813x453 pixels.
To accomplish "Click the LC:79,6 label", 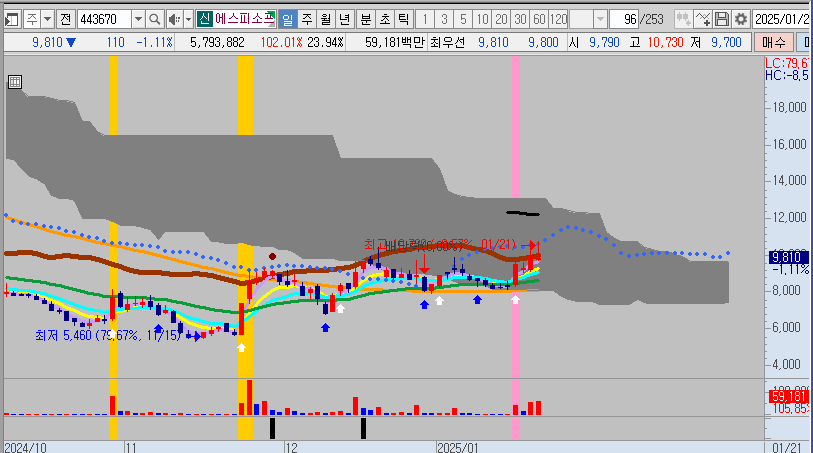I will [x=787, y=63].
